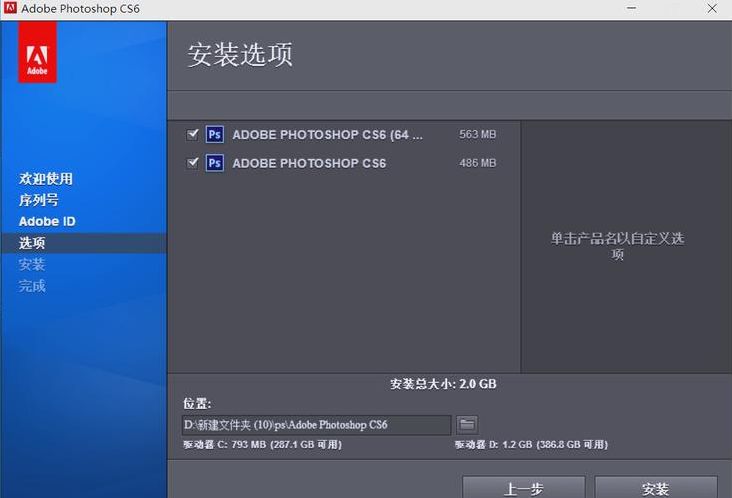This screenshot has width=732, height=498.
Task: Click the Adobe logo in the sidebar
Action: [x=37, y=52]
